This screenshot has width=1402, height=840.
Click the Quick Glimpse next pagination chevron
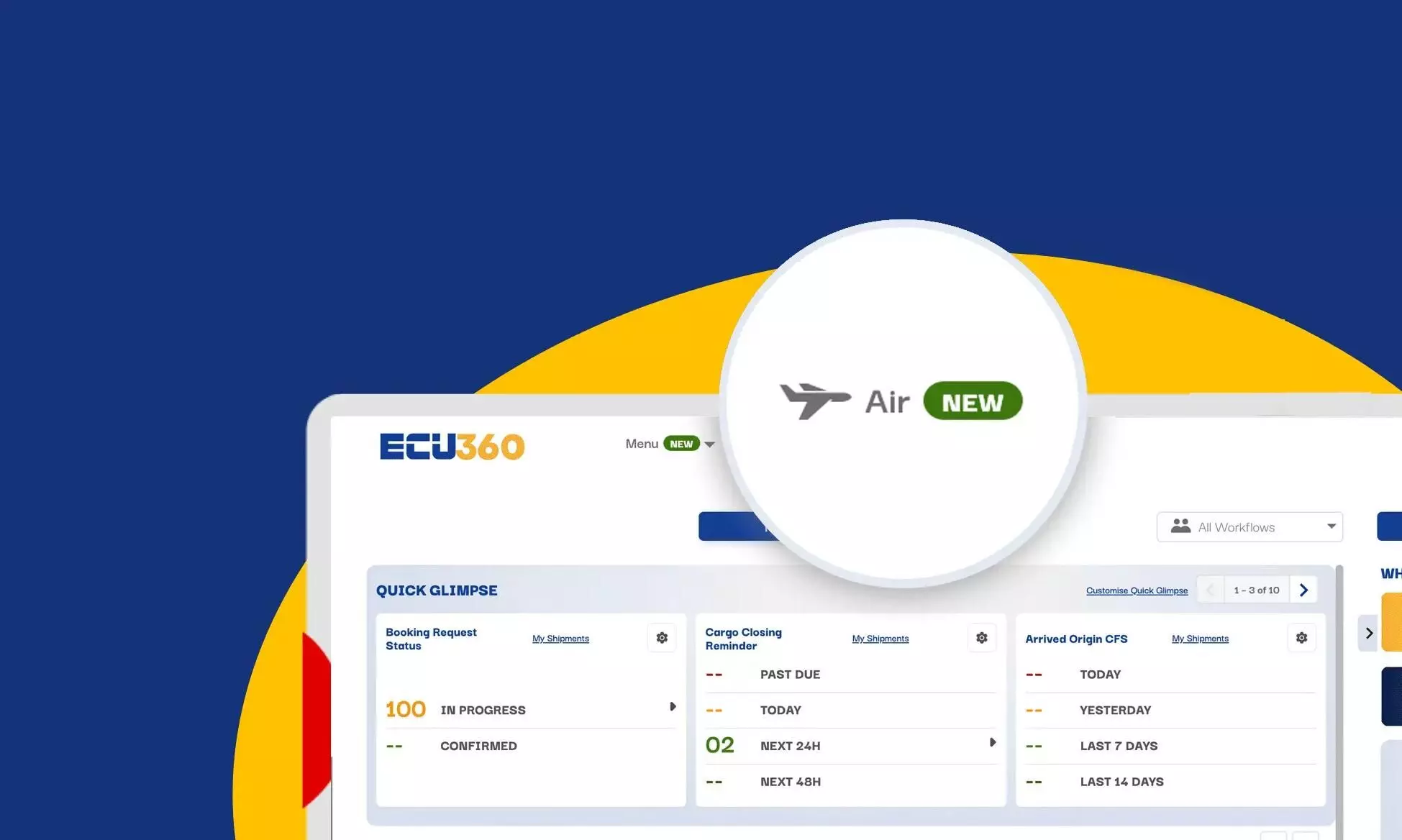point(1304,590)
